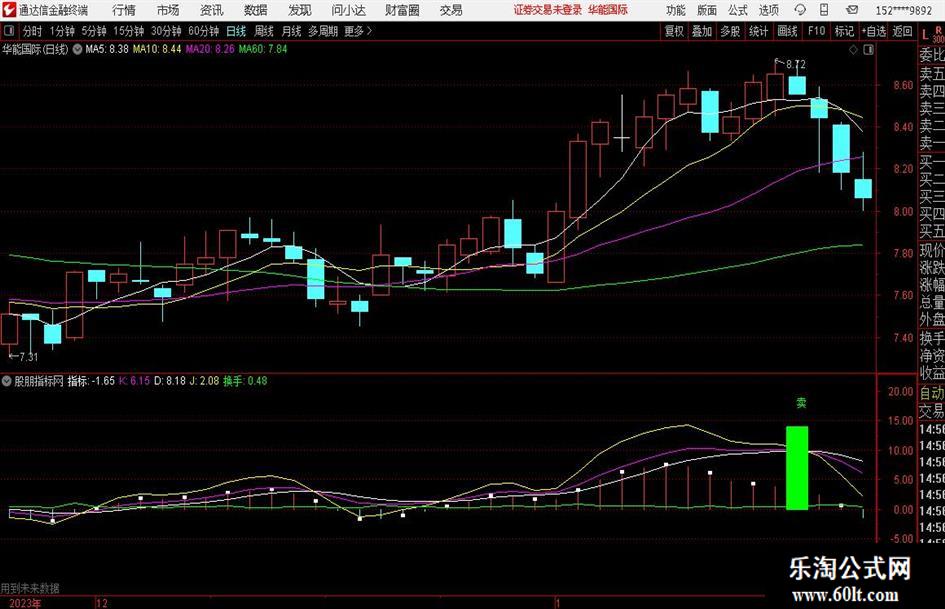Screen dimensions: 945x609
Task: Click the MA60: 7.84 label
Action: pyautogui.click(x=263, y=49)
